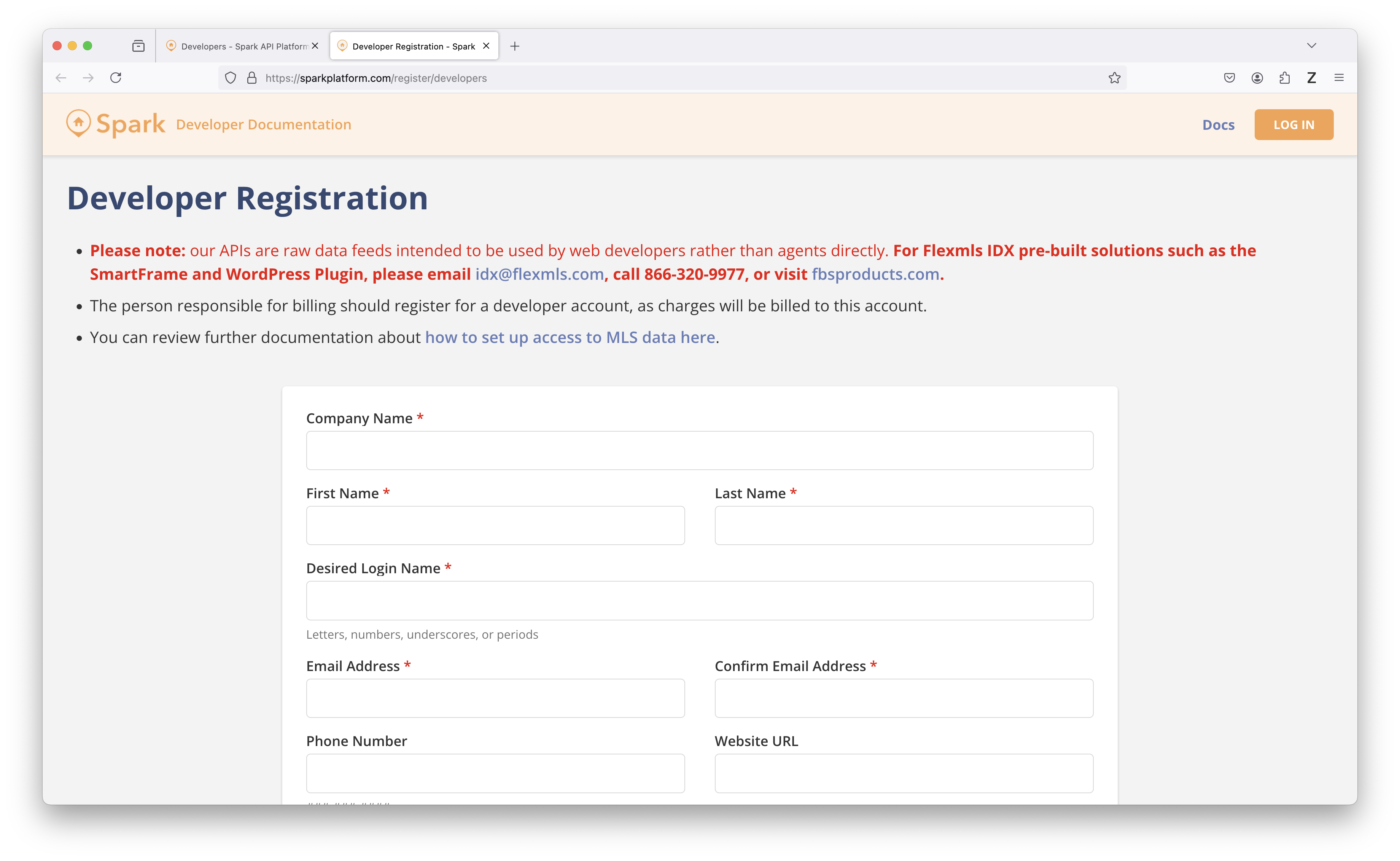The image size is (1400, 861).
Task: Open the tracking protection shield icon
Action: click(x=231, y=78)
